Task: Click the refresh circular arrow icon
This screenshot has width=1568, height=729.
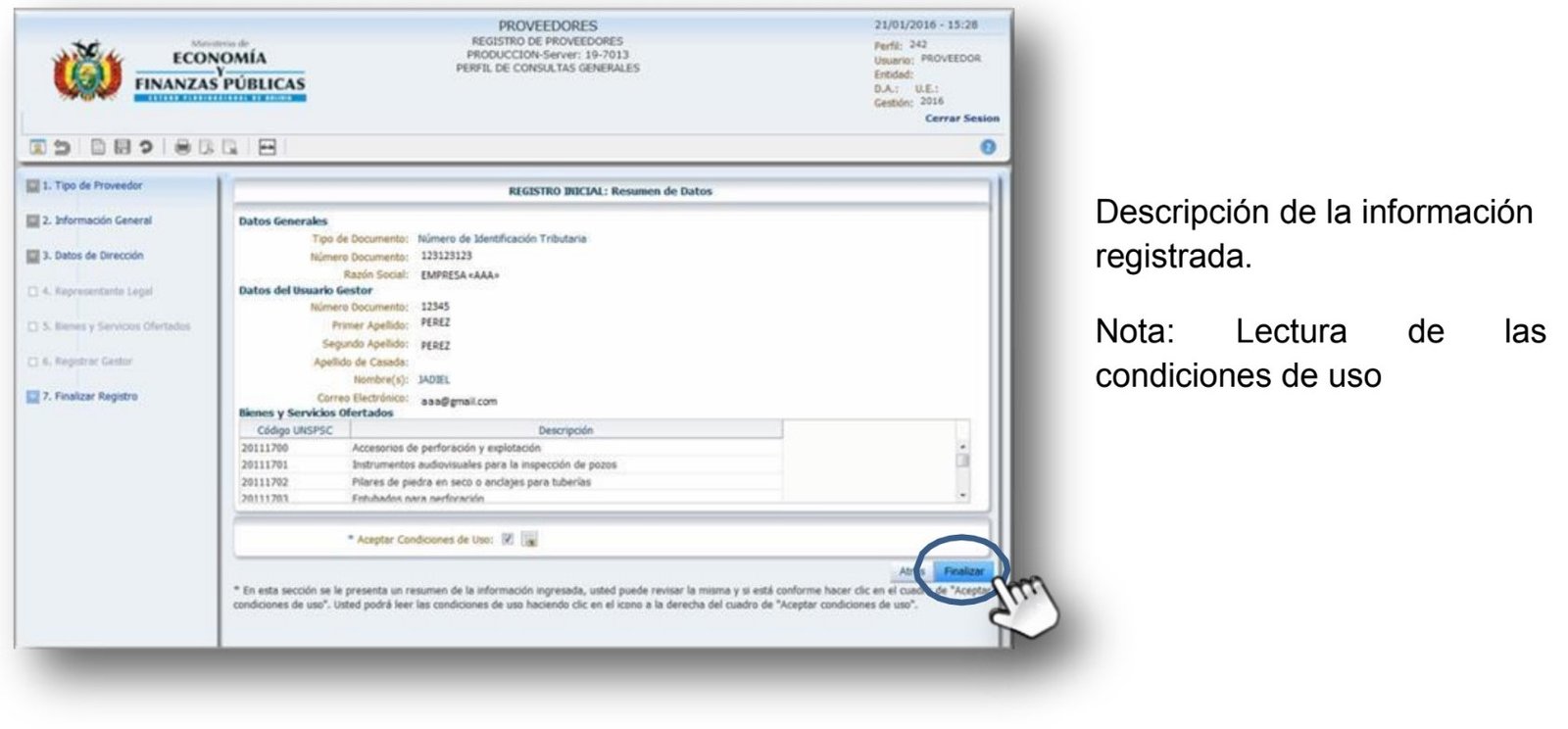Action: point(146,147)
